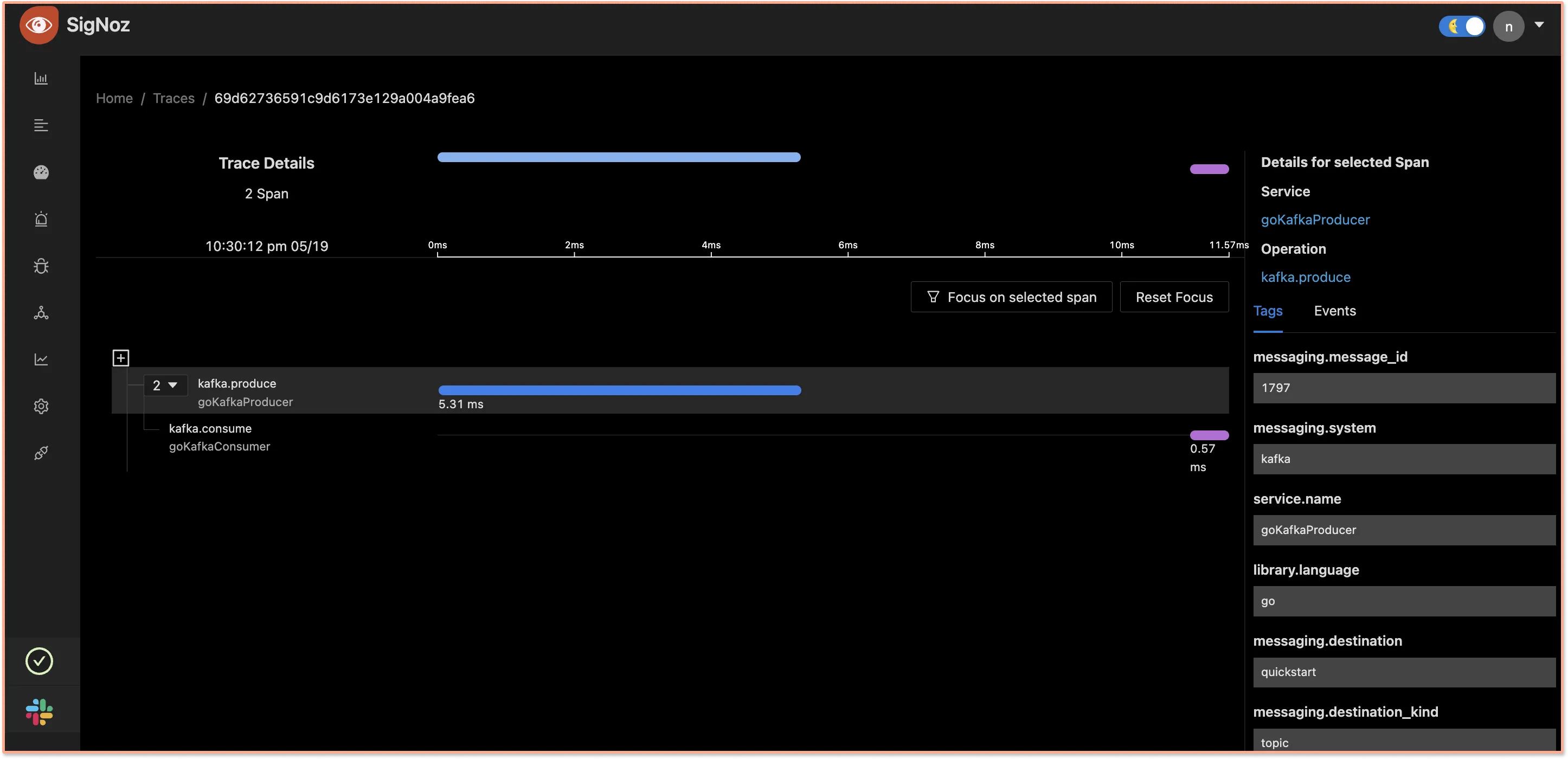This screenshot has height=759, width=1568.
Task: Click the 5.31 ms duration label
Action: (x=461, y=404)
